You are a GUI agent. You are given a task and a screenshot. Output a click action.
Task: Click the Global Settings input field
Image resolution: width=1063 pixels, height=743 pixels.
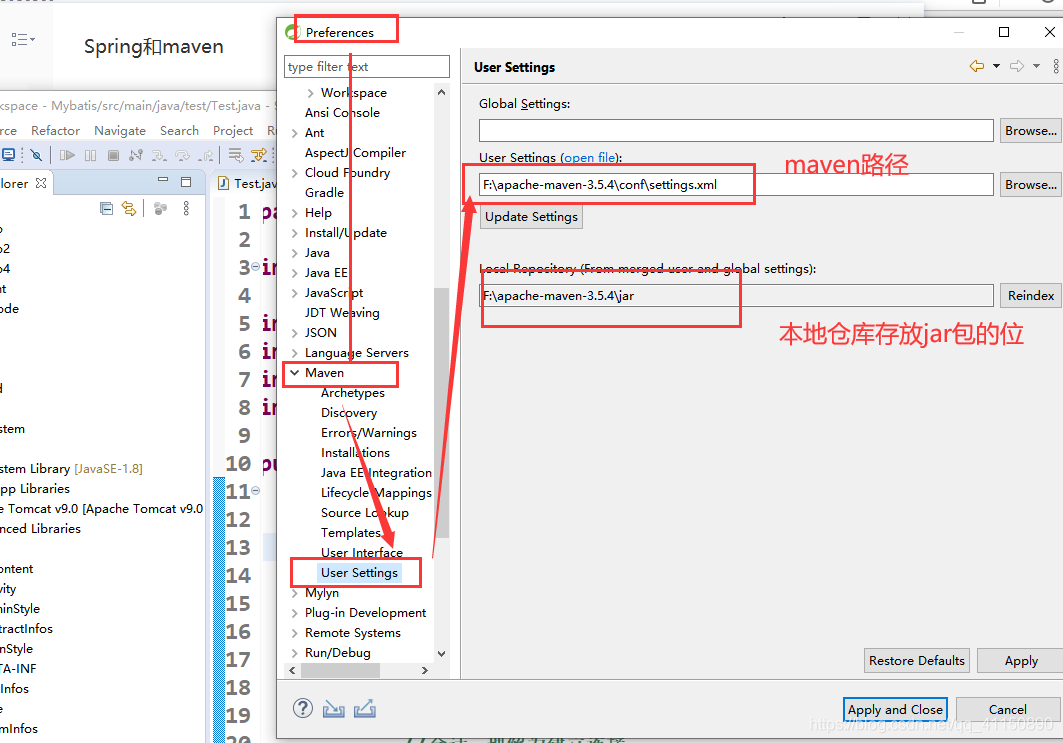(x=736, y=131)
